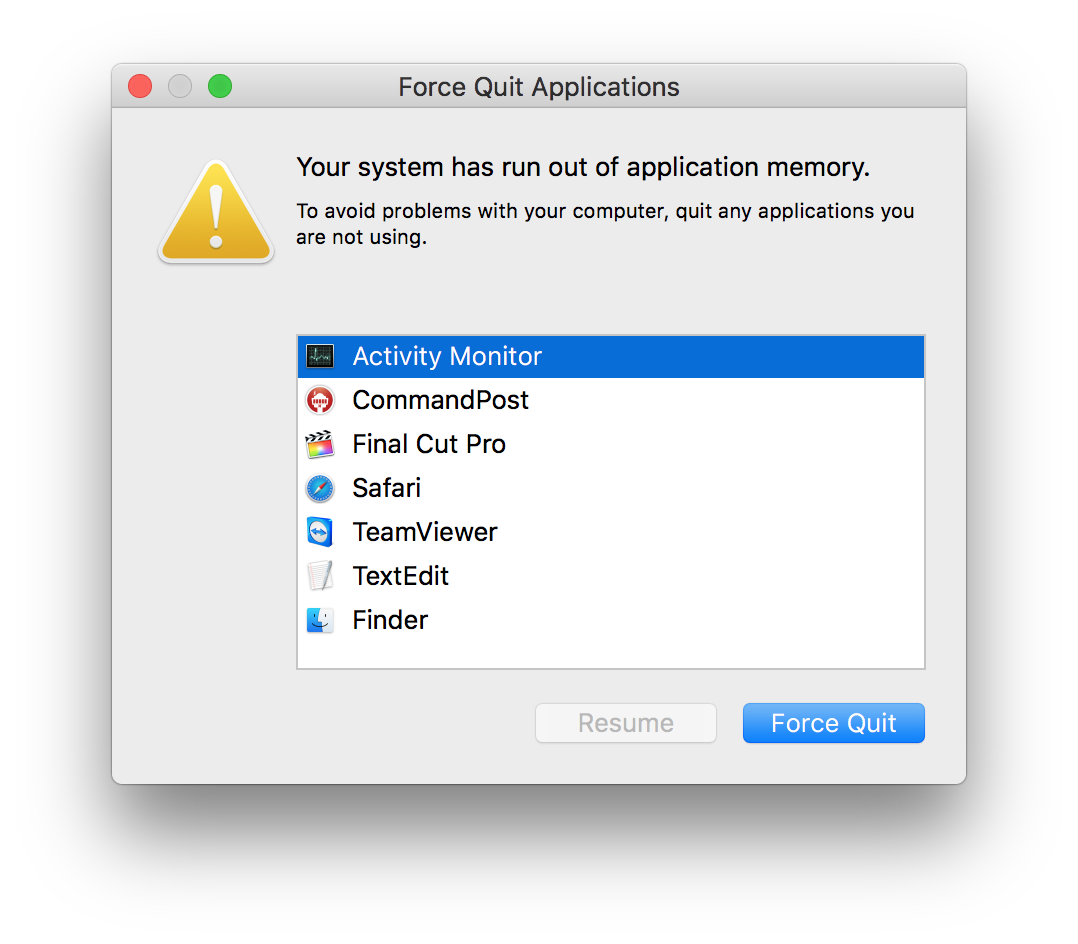The width and height of the screenshot is (1078, 944).
Task: Pick TeamViewer from the applications list
Action: [x=610, y=532]
